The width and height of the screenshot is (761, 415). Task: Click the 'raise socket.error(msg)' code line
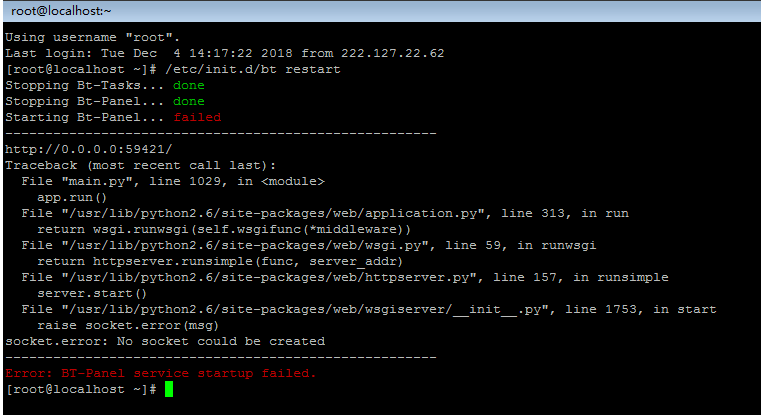pyautogui.click(x=128, y=325)
